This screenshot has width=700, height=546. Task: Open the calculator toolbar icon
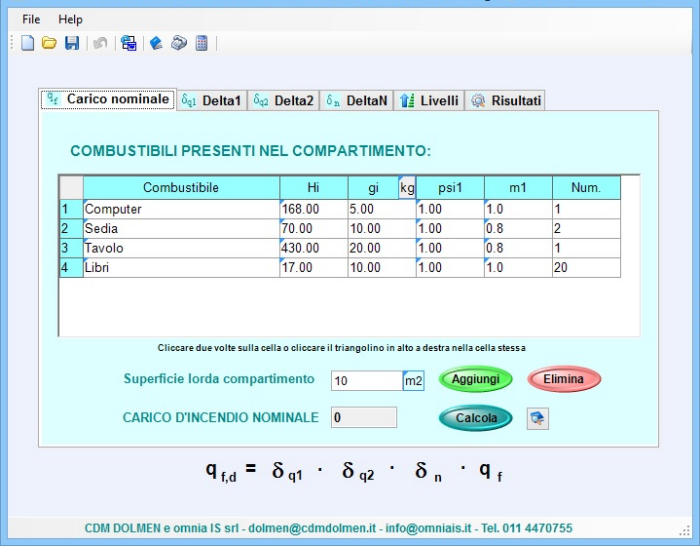(202, 43)
